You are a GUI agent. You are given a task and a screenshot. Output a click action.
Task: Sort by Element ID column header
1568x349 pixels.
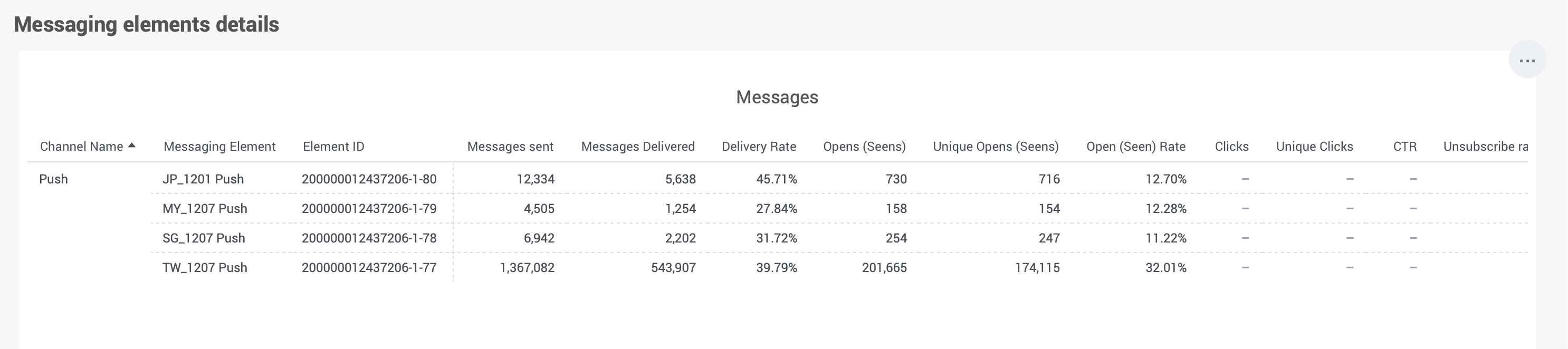click(333, 147)
